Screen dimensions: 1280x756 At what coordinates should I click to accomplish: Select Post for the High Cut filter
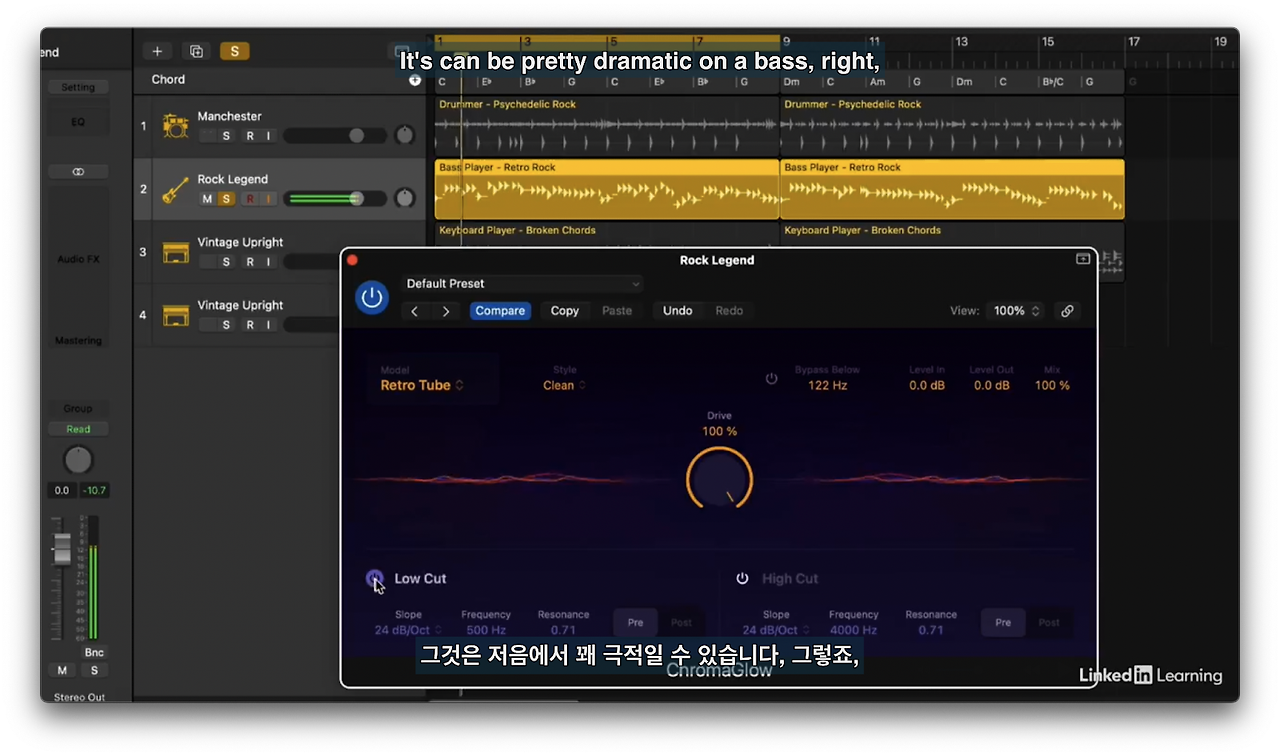pos(1049,622)
